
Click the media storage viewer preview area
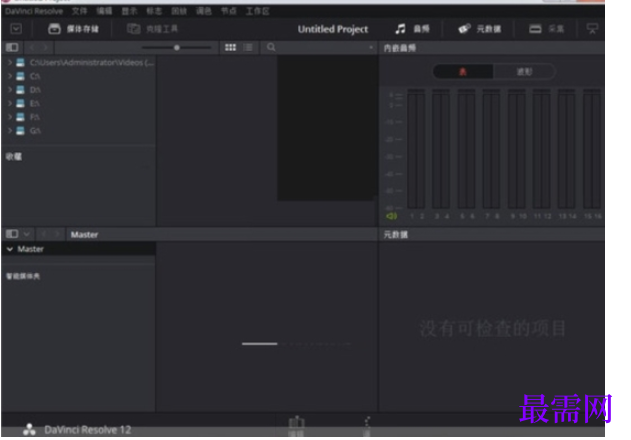click(x=327, y=128)
